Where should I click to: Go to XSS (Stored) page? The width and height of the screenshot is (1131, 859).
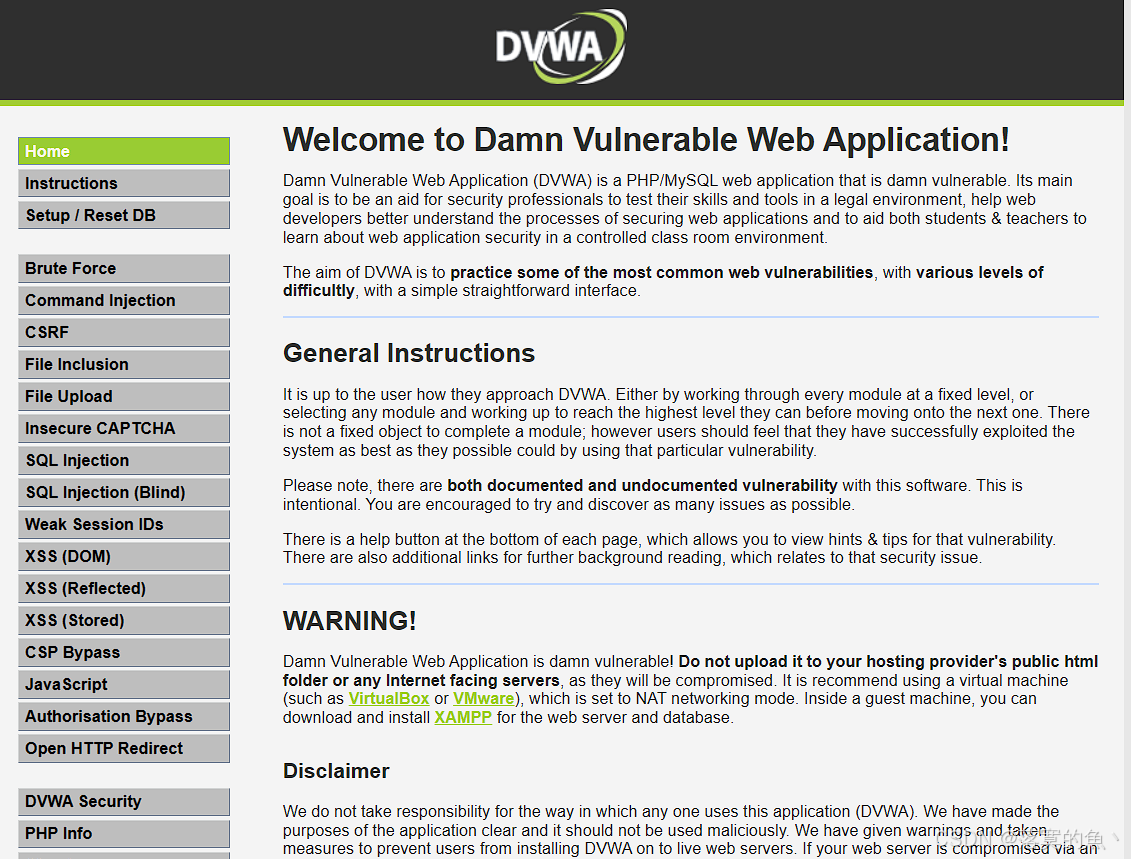[x=124, y=620]
